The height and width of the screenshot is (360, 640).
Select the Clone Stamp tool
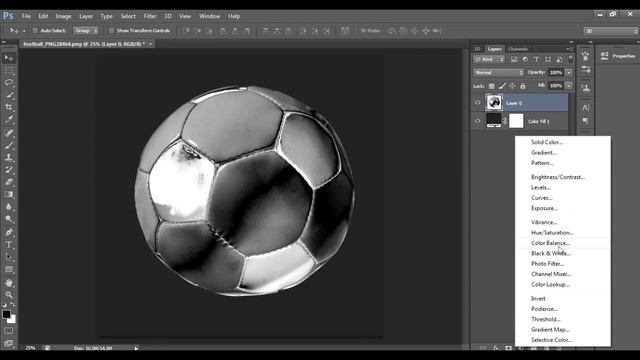[9, 158]
